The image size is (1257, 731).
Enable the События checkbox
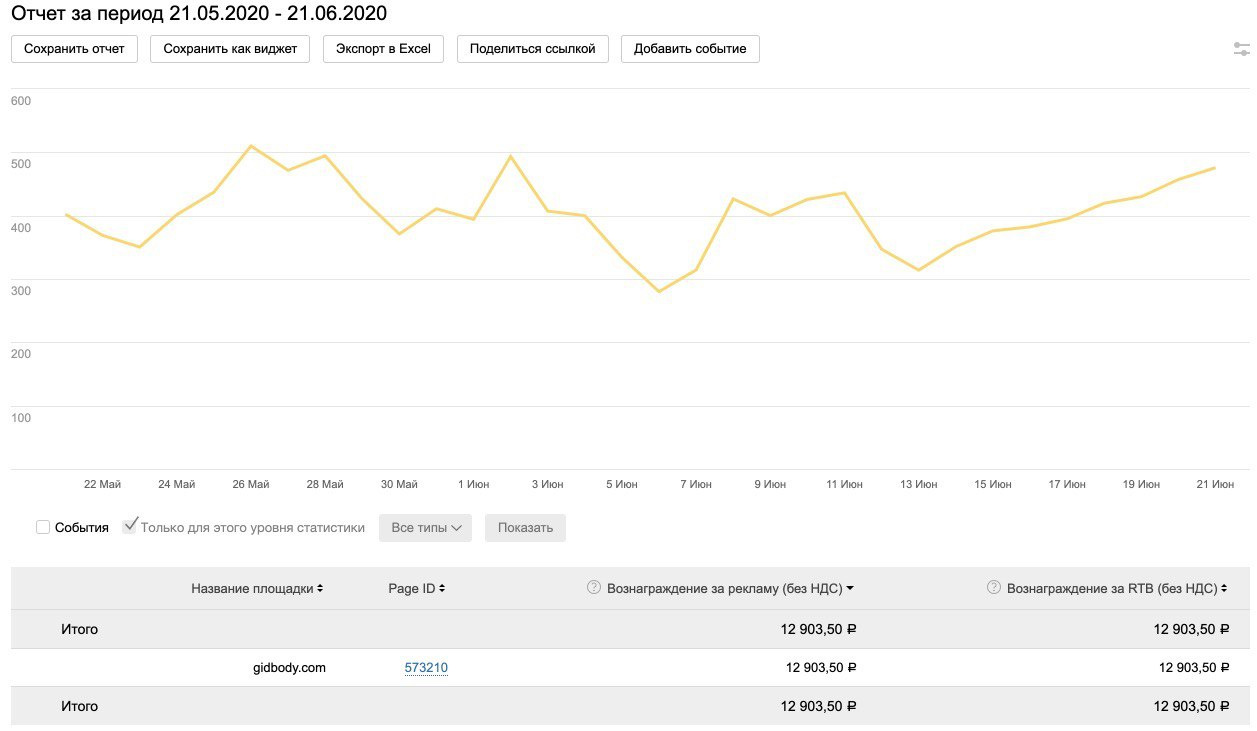(43, 527)
